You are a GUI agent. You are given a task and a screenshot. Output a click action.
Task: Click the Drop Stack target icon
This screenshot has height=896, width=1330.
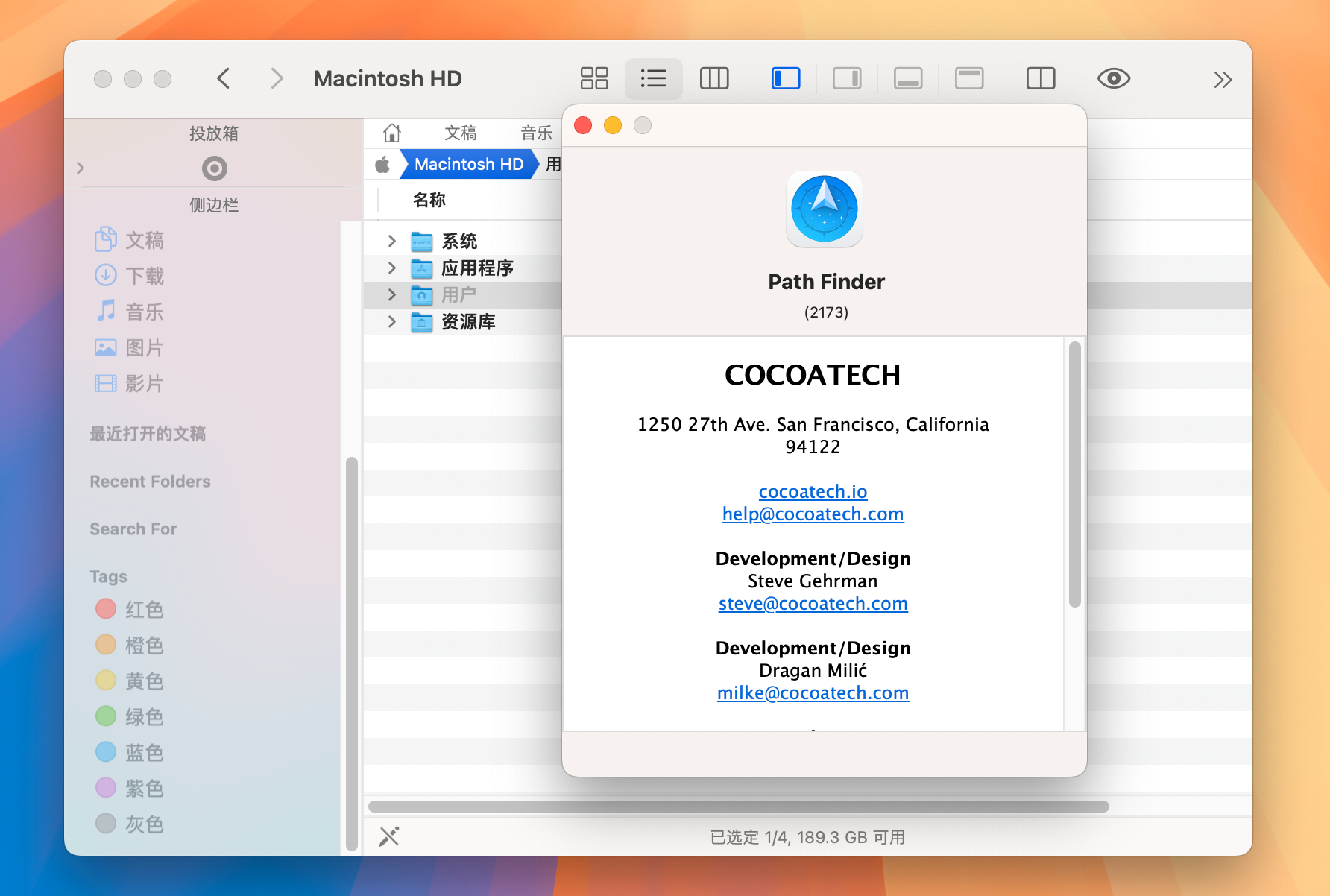tap(215, 168)
